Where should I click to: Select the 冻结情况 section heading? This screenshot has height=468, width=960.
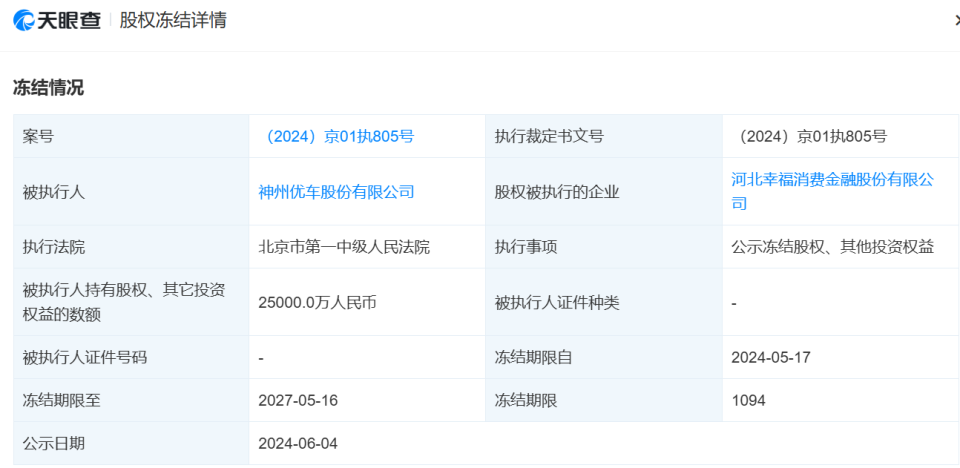click(48, 88)
